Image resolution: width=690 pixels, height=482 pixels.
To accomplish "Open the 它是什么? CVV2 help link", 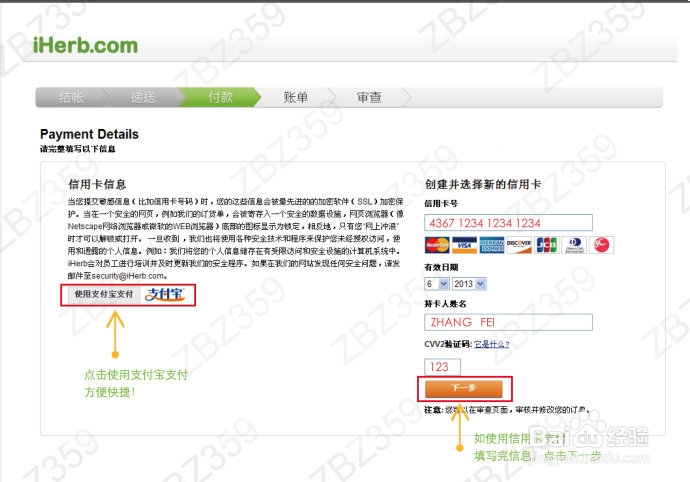I will coord(492,344).
